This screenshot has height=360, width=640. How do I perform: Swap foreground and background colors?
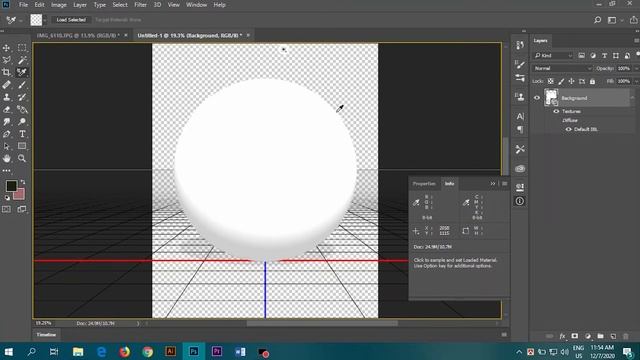(23, 182)
